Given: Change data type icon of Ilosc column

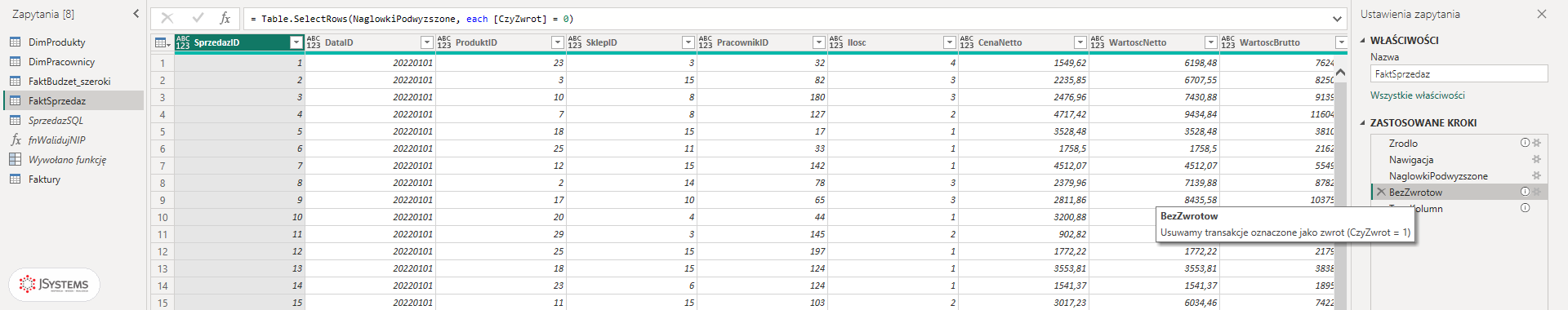Looking at the screenshot, I should (x=836, y=42).
